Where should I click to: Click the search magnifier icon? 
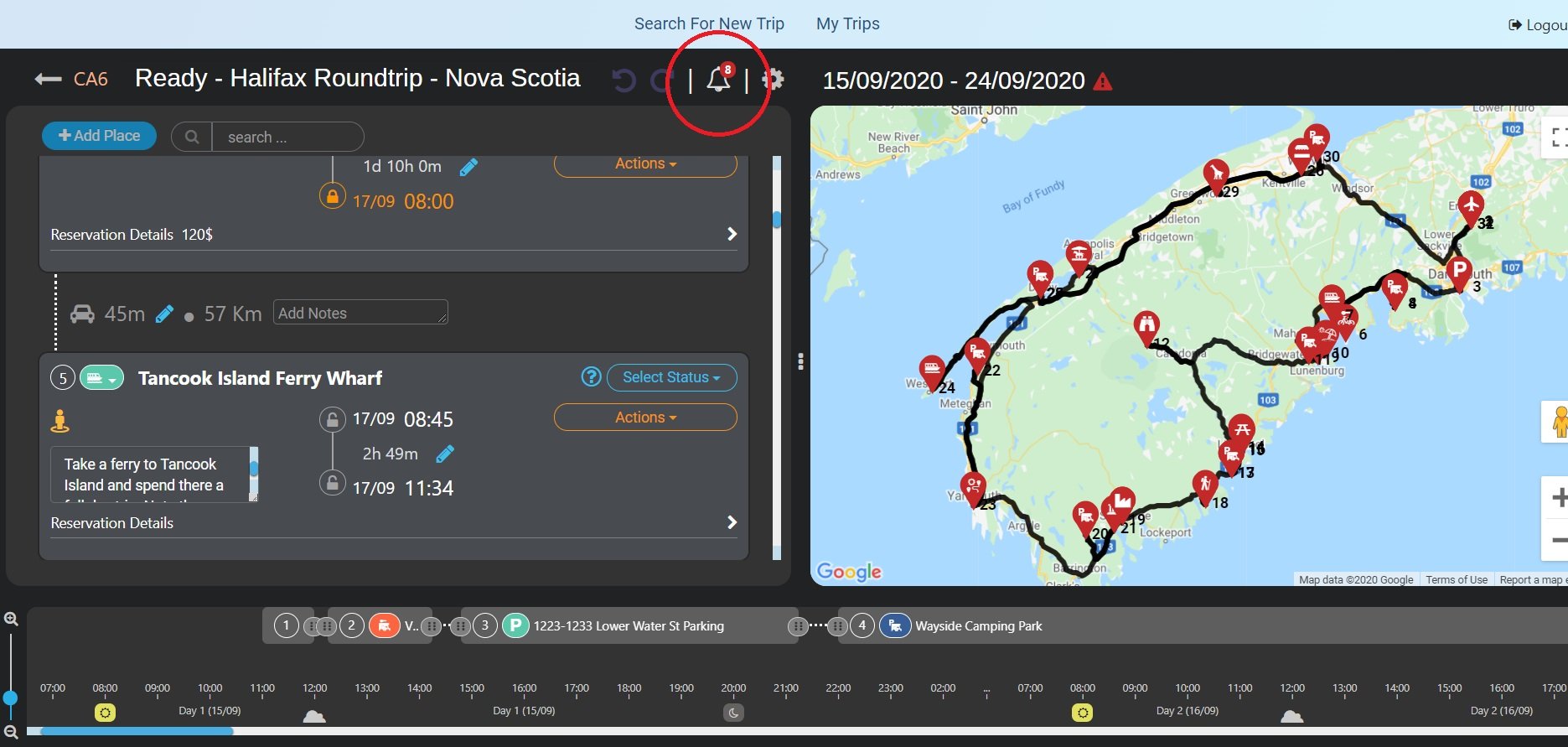[192, 137]
